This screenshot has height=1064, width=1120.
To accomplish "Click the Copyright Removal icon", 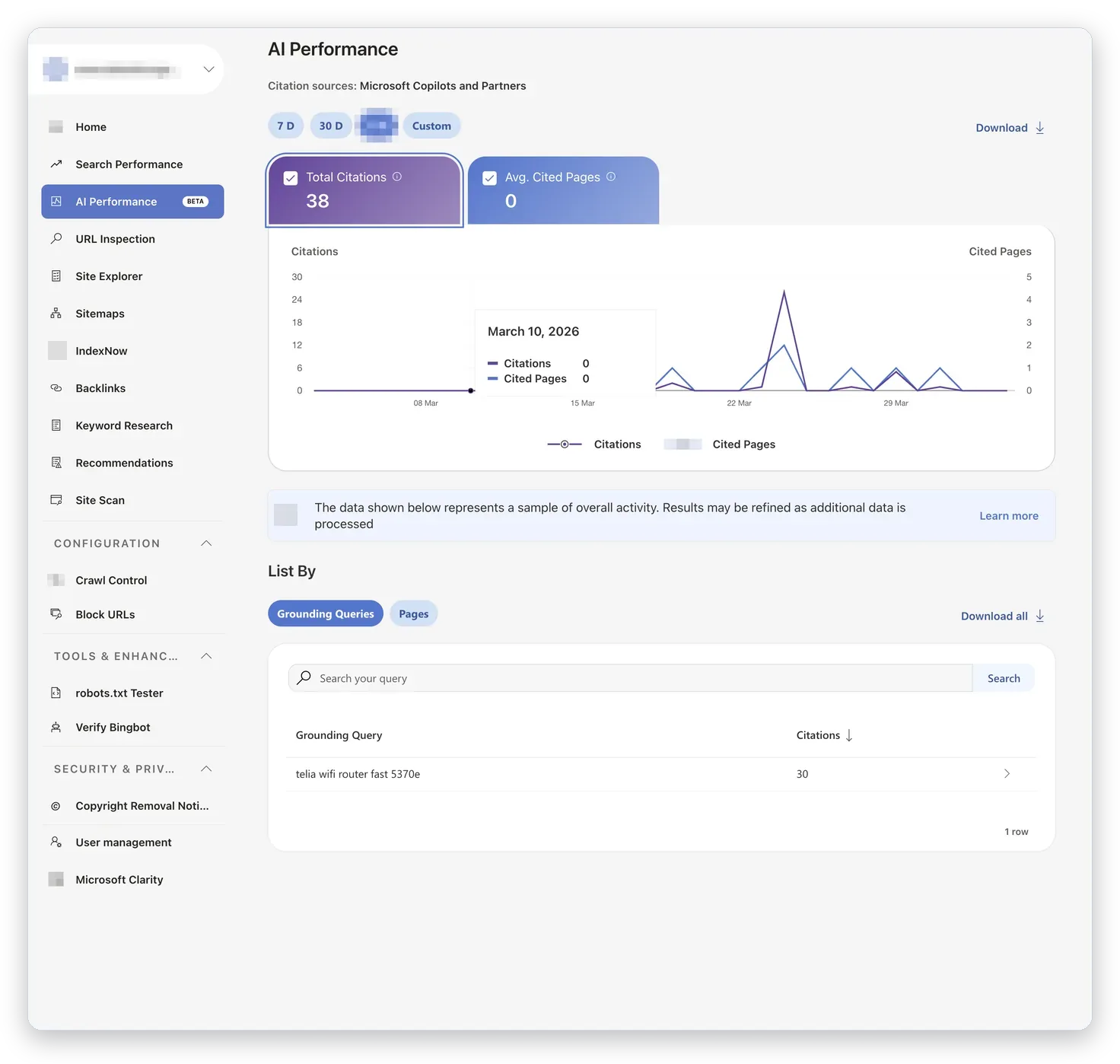I will point(56,806).
